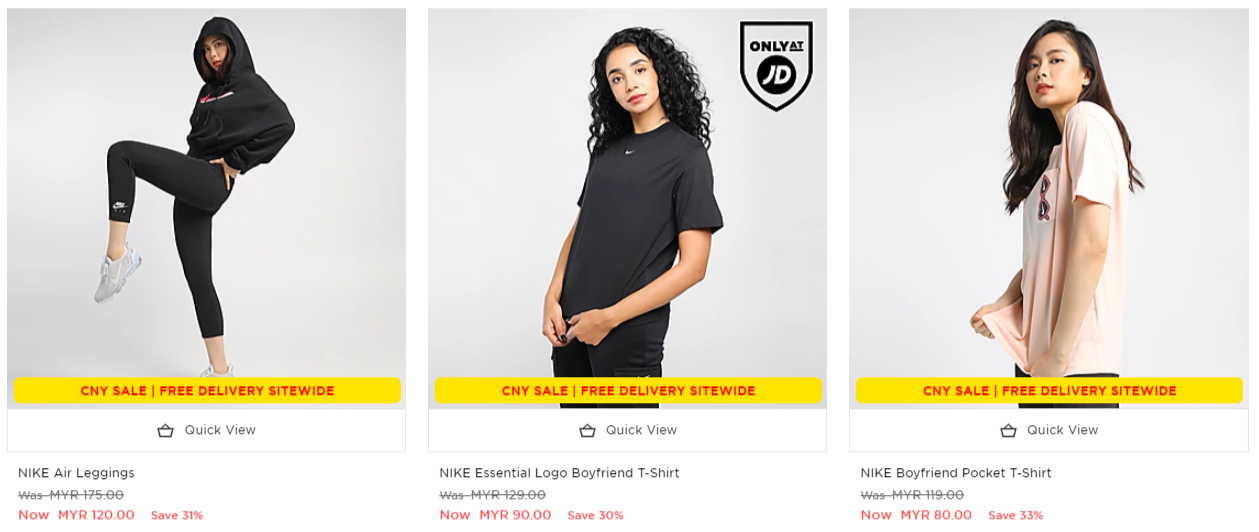Open Quick View for Essential Logo Boyfriend T-Shirt
The image size is (1259, 532).
coord(627,431)
